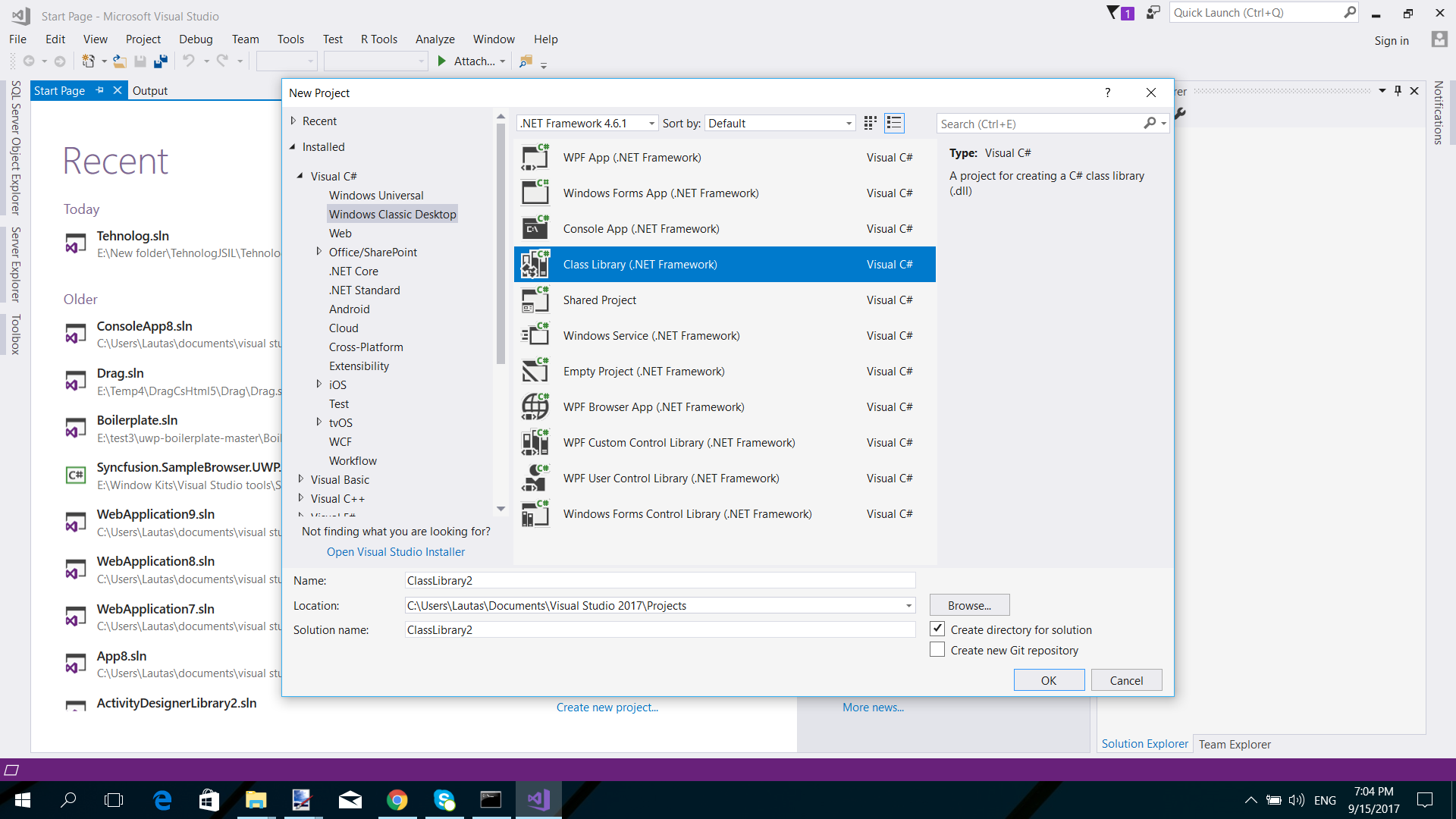Screen dimensions: 1456x819
Task: Open Microsoft Edge from the taskbar
Action: [x=162, y=800]
